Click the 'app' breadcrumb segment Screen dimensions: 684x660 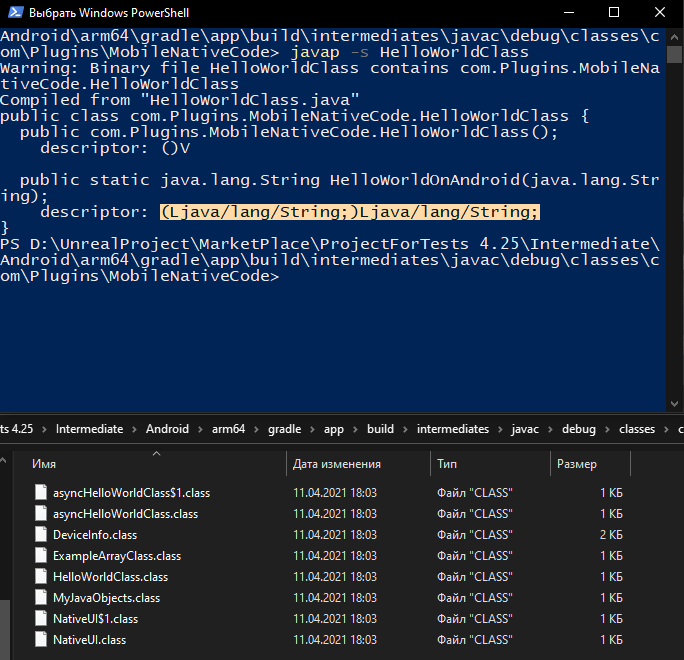334,429
